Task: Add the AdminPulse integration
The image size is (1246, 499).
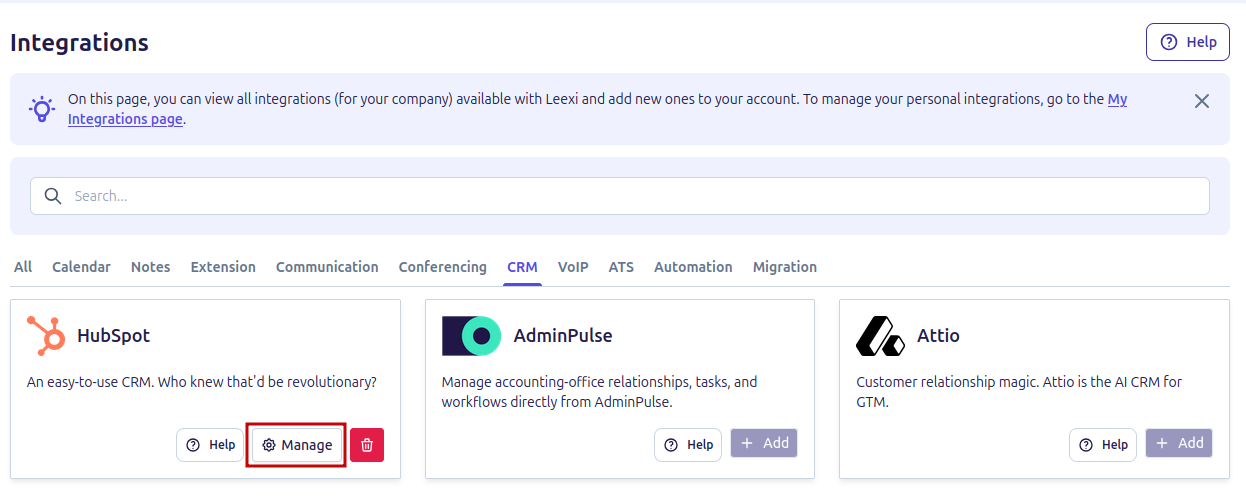Action: point(764,443)
